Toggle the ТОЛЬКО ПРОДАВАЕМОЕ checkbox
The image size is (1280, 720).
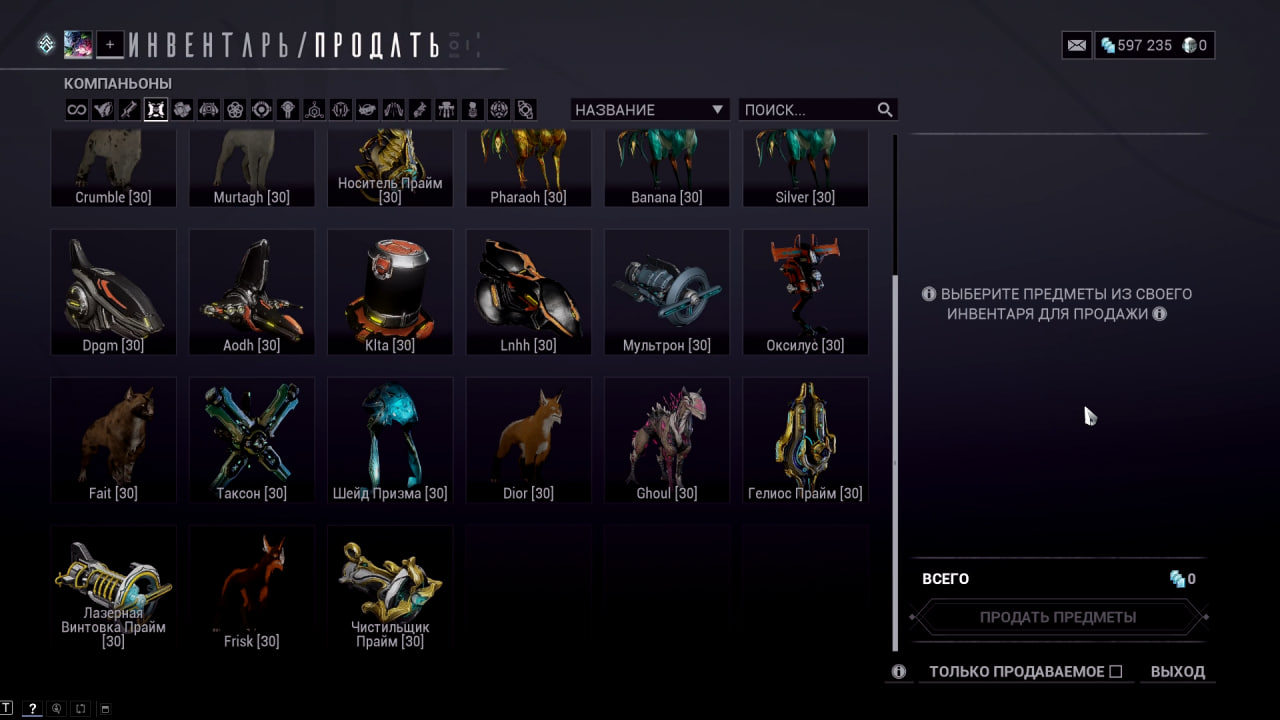[1116, 672]
